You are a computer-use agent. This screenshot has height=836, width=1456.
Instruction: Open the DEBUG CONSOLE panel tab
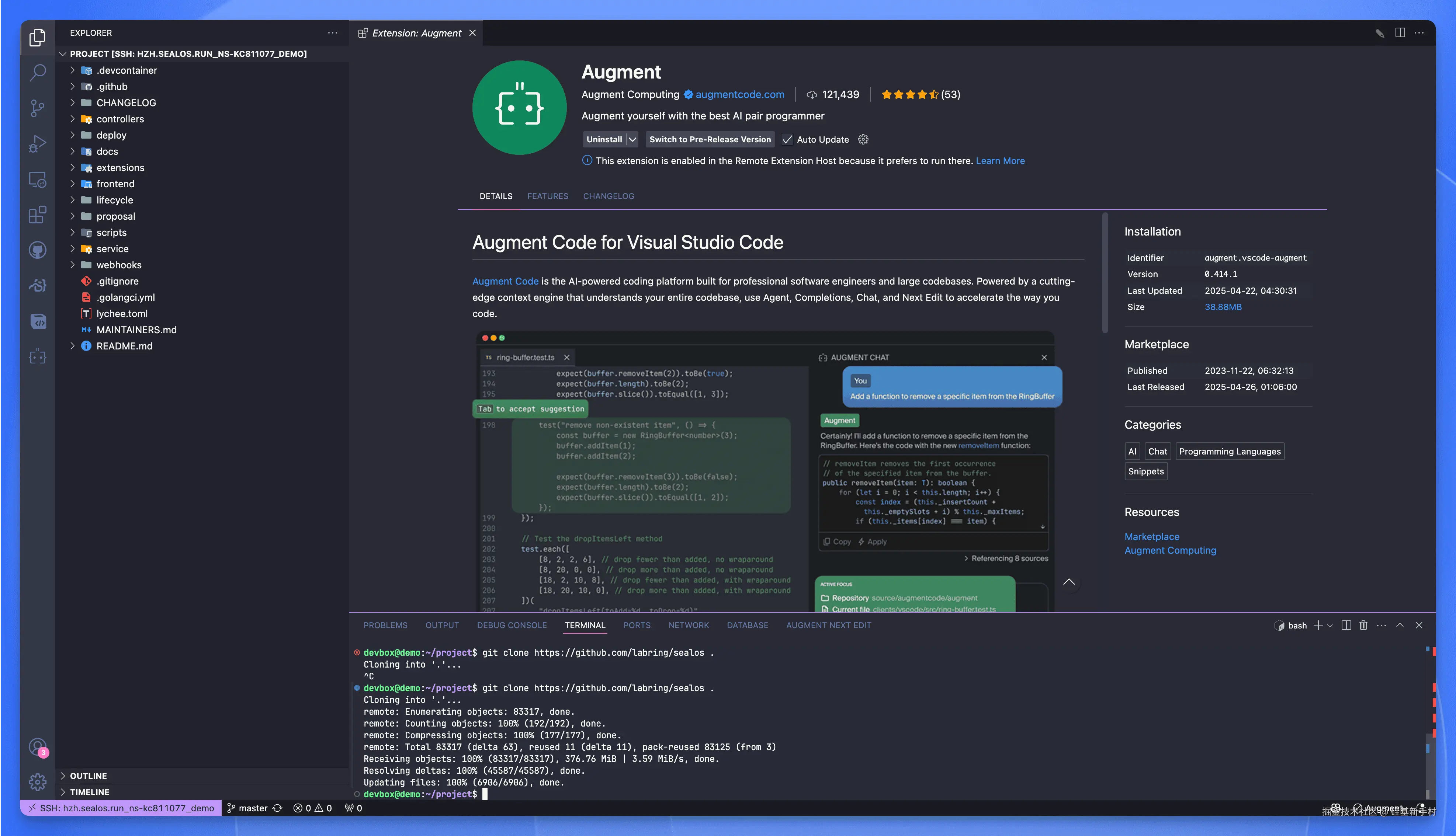coord(511,625)
